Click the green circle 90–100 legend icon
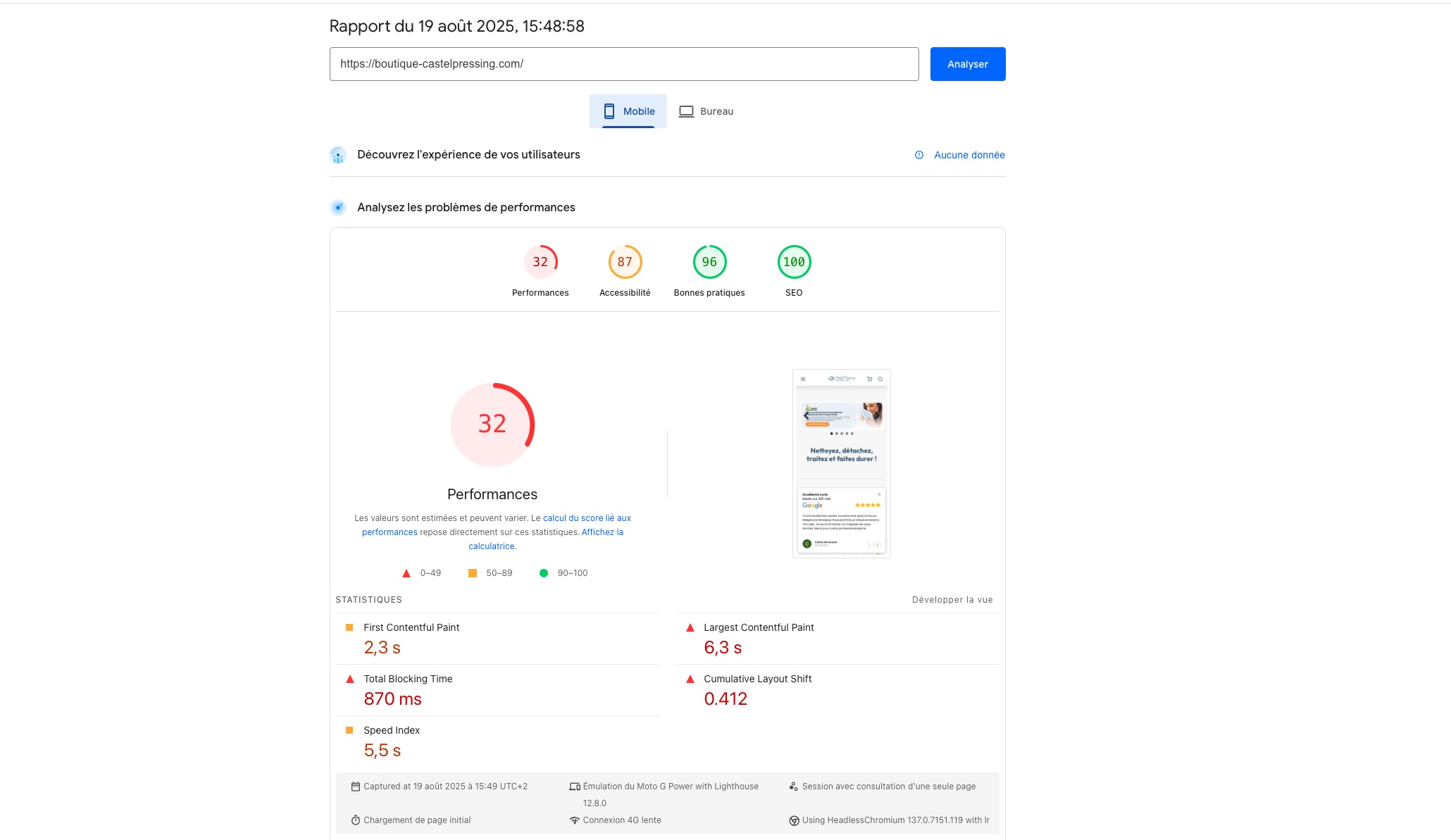 pyautogui.click(x=544, y=573)
